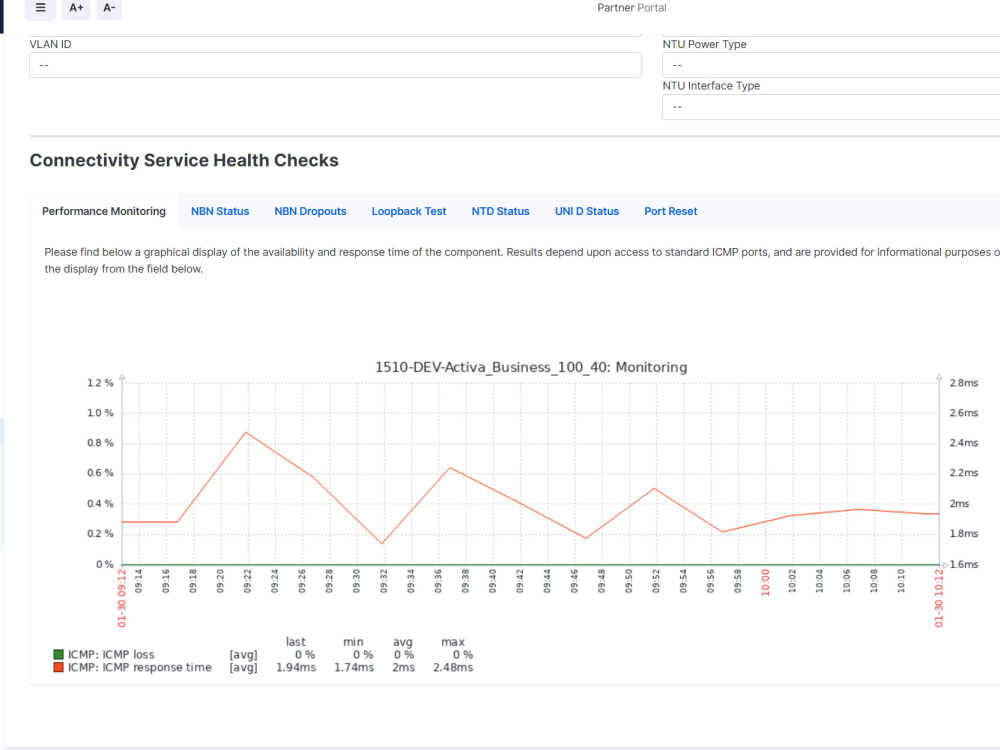
Task: Select the Performance Monitoring tab
Action: click(x=104, y=211)
